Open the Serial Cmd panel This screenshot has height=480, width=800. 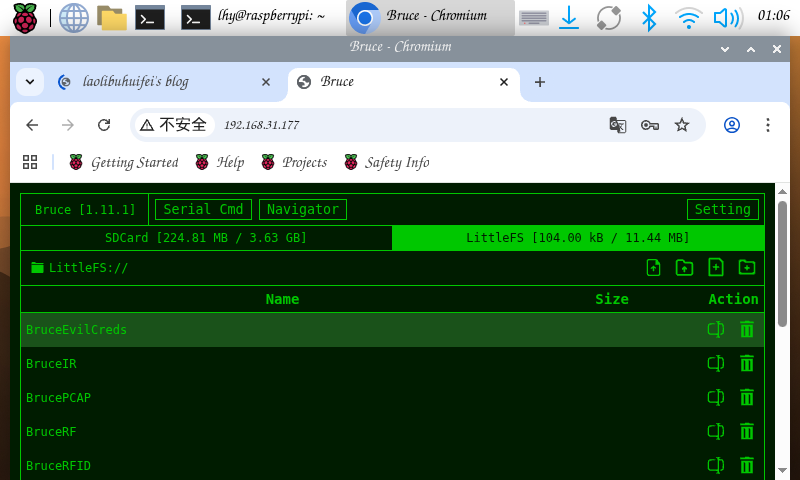pos(203,209)
